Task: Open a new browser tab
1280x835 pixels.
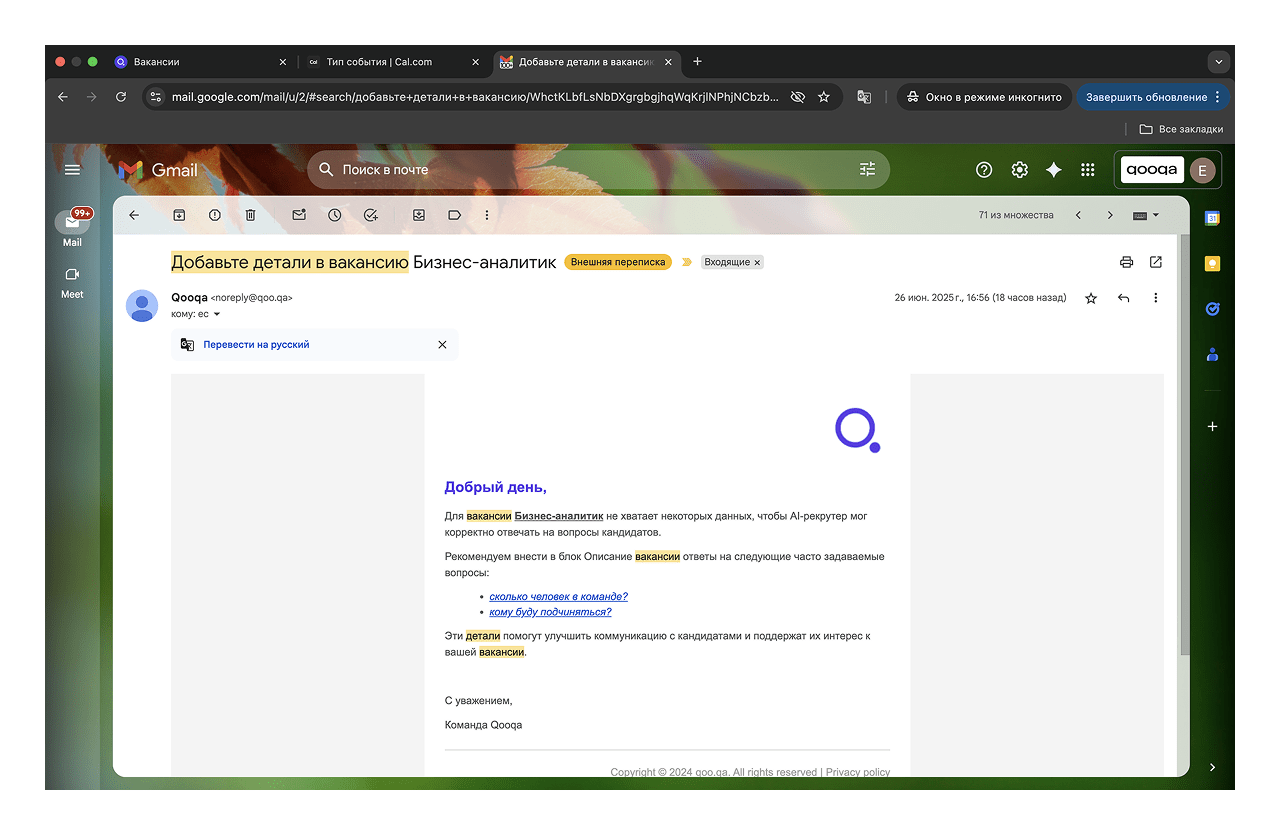Action: [697, 62]
